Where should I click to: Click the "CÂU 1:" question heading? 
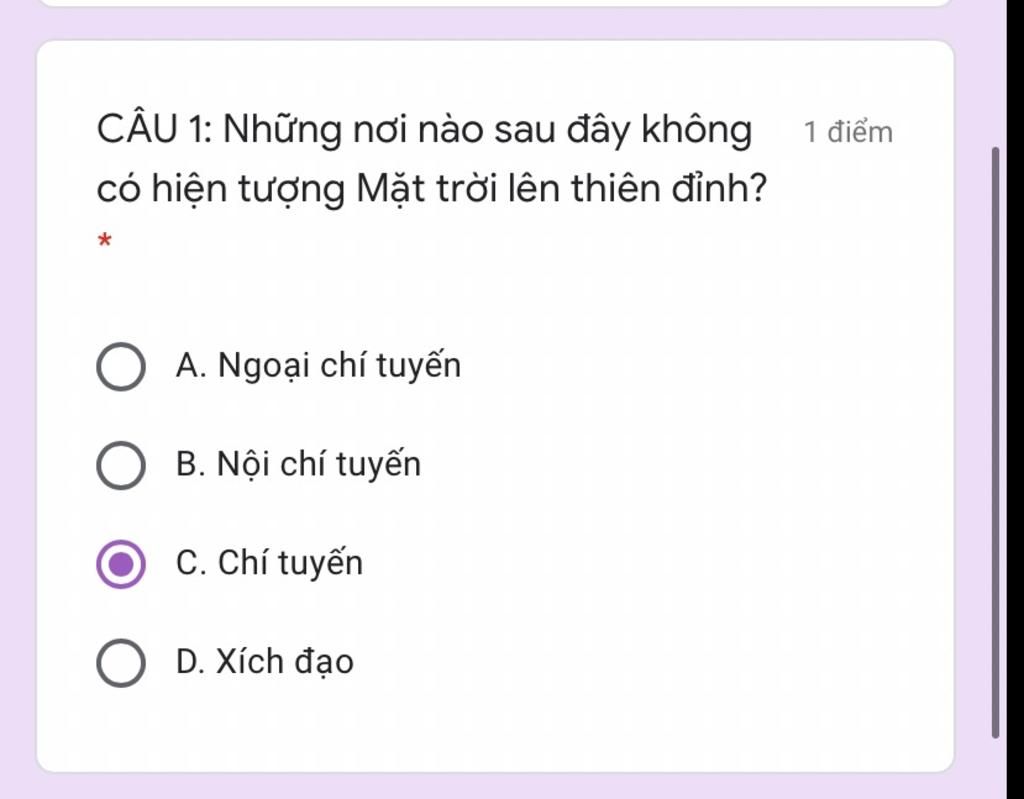coord(155,129)
